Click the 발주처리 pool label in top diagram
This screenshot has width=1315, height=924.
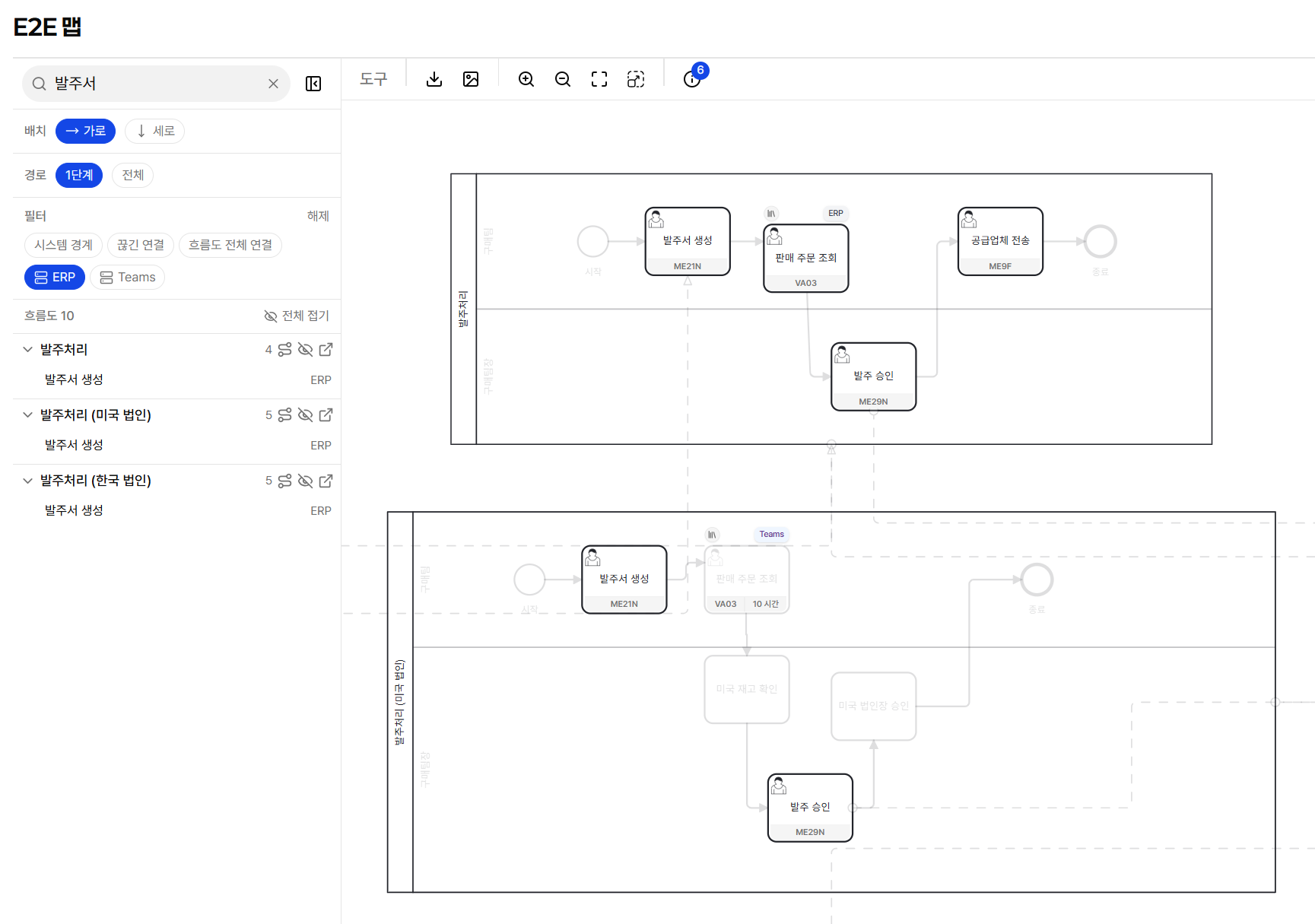[x=463, y=309]
